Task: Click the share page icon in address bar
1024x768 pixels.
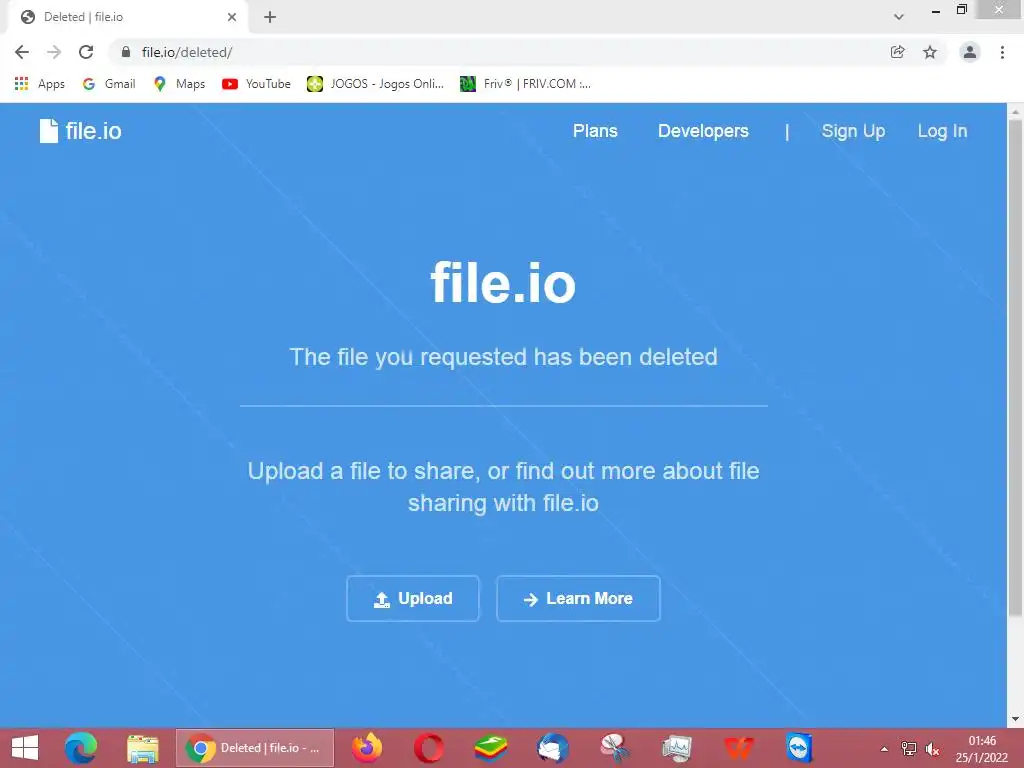Action: pyautogui.click(x=897, y=52)
